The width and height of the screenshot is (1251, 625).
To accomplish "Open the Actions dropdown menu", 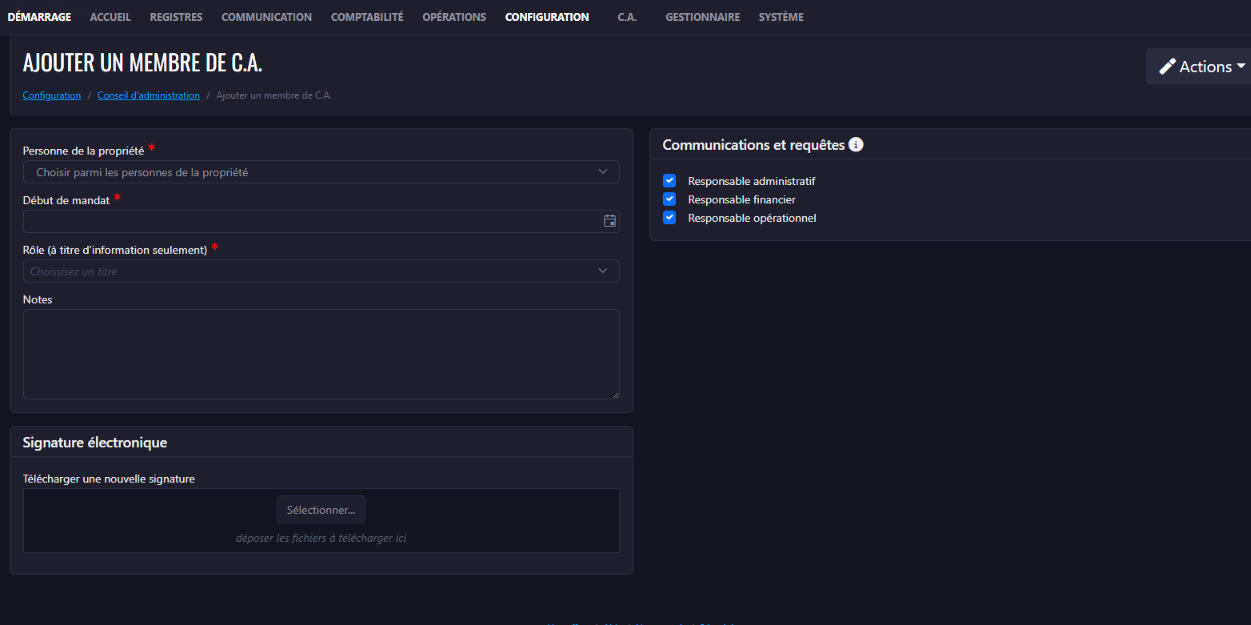I will 1200,67.
